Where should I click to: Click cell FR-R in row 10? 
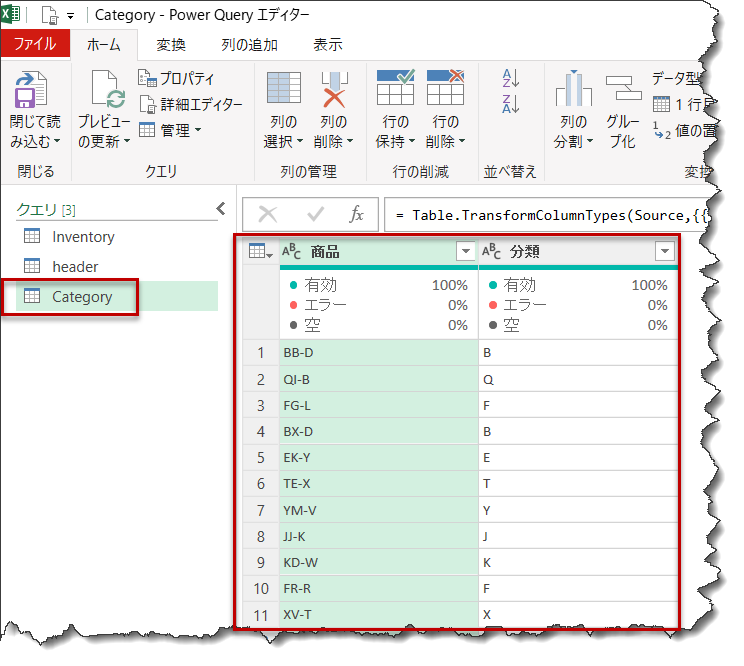point(379,589)
